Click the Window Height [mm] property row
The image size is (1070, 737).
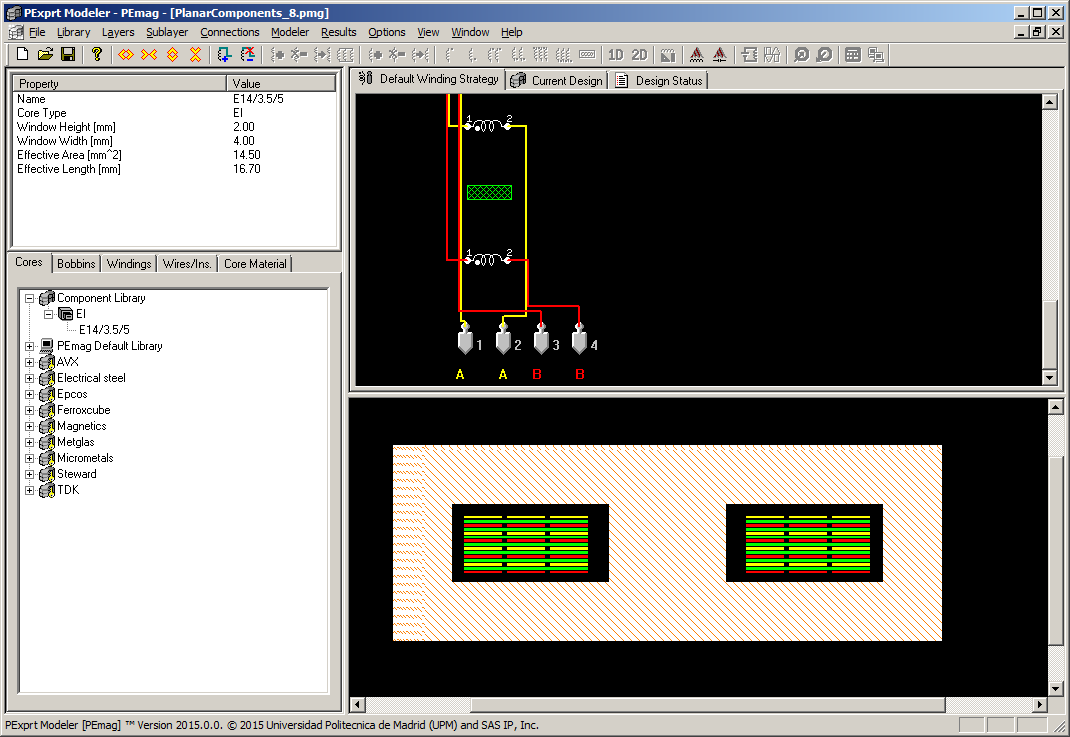175,127
